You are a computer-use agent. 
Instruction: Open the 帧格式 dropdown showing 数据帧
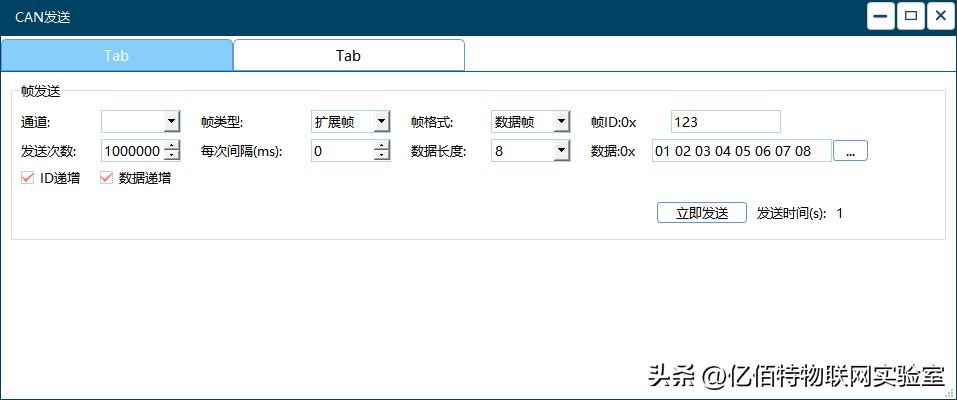coord(561,122)
